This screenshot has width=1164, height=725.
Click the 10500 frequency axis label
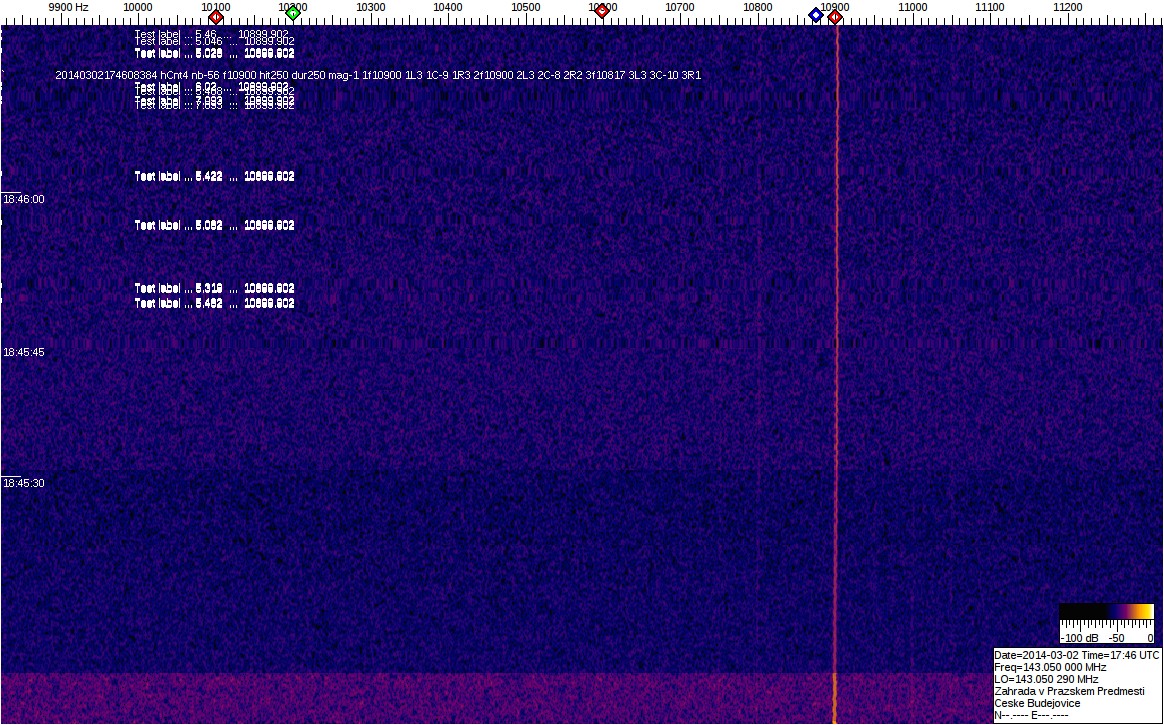(x=525, y=7)
